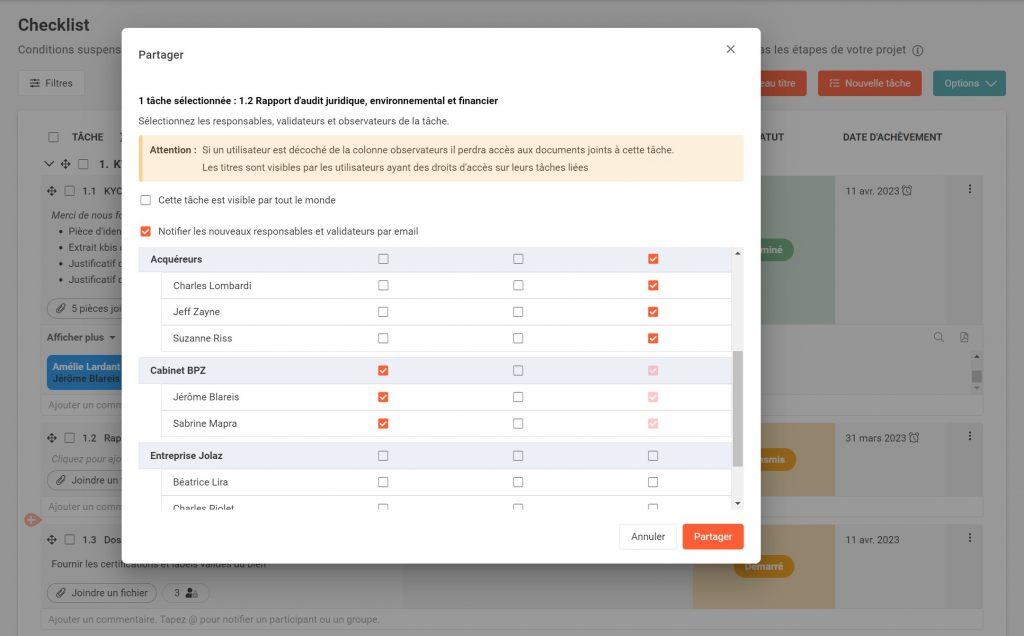
Task: Uncheck 'Notifier les nouveaux responsables' checkbox
Action: tap(146, 231)
